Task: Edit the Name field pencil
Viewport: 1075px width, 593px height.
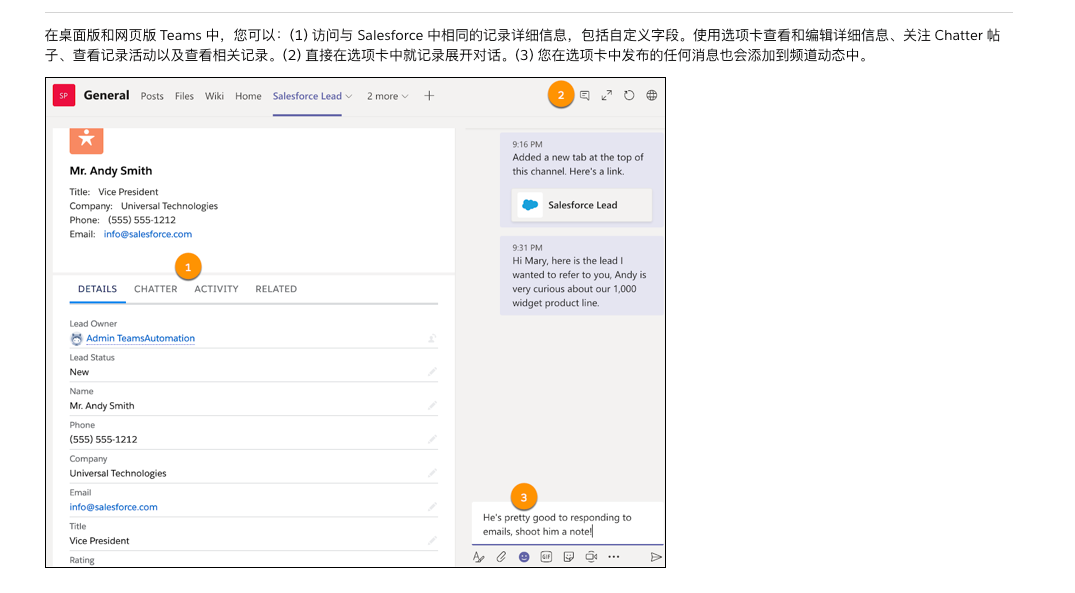Action: 432,406
